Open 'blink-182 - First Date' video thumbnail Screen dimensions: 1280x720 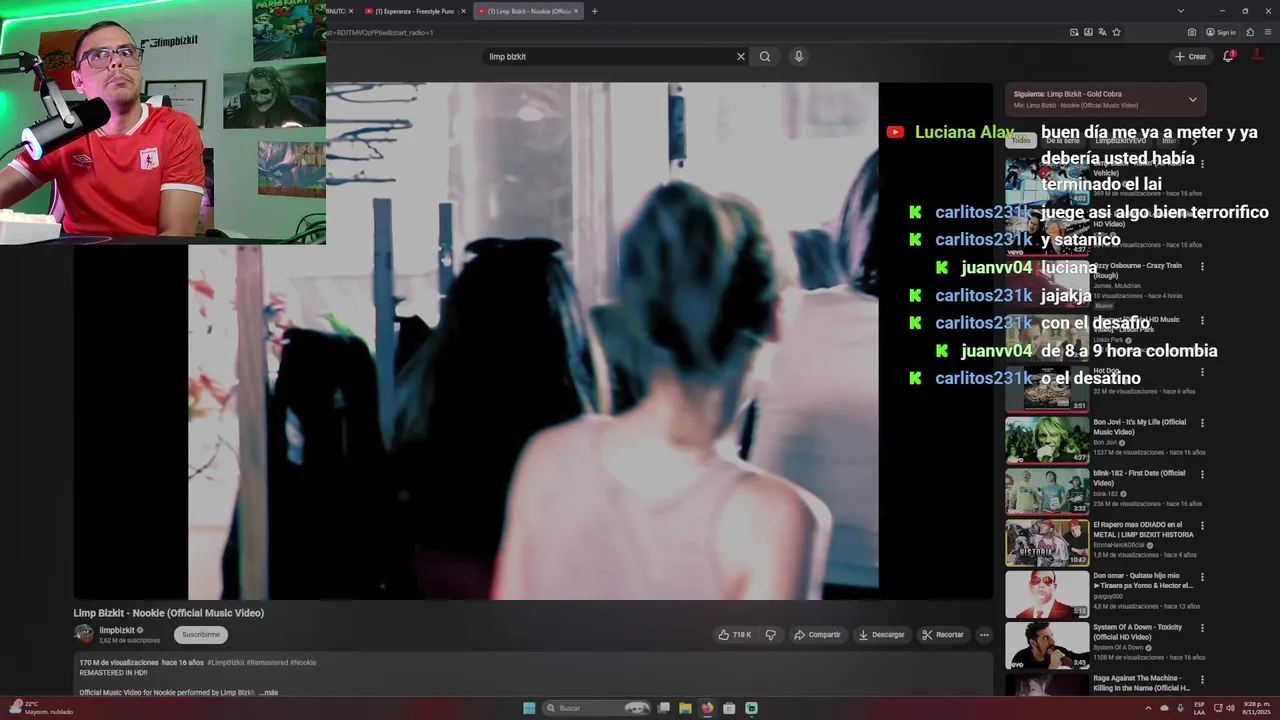[x=1047, y=491]
